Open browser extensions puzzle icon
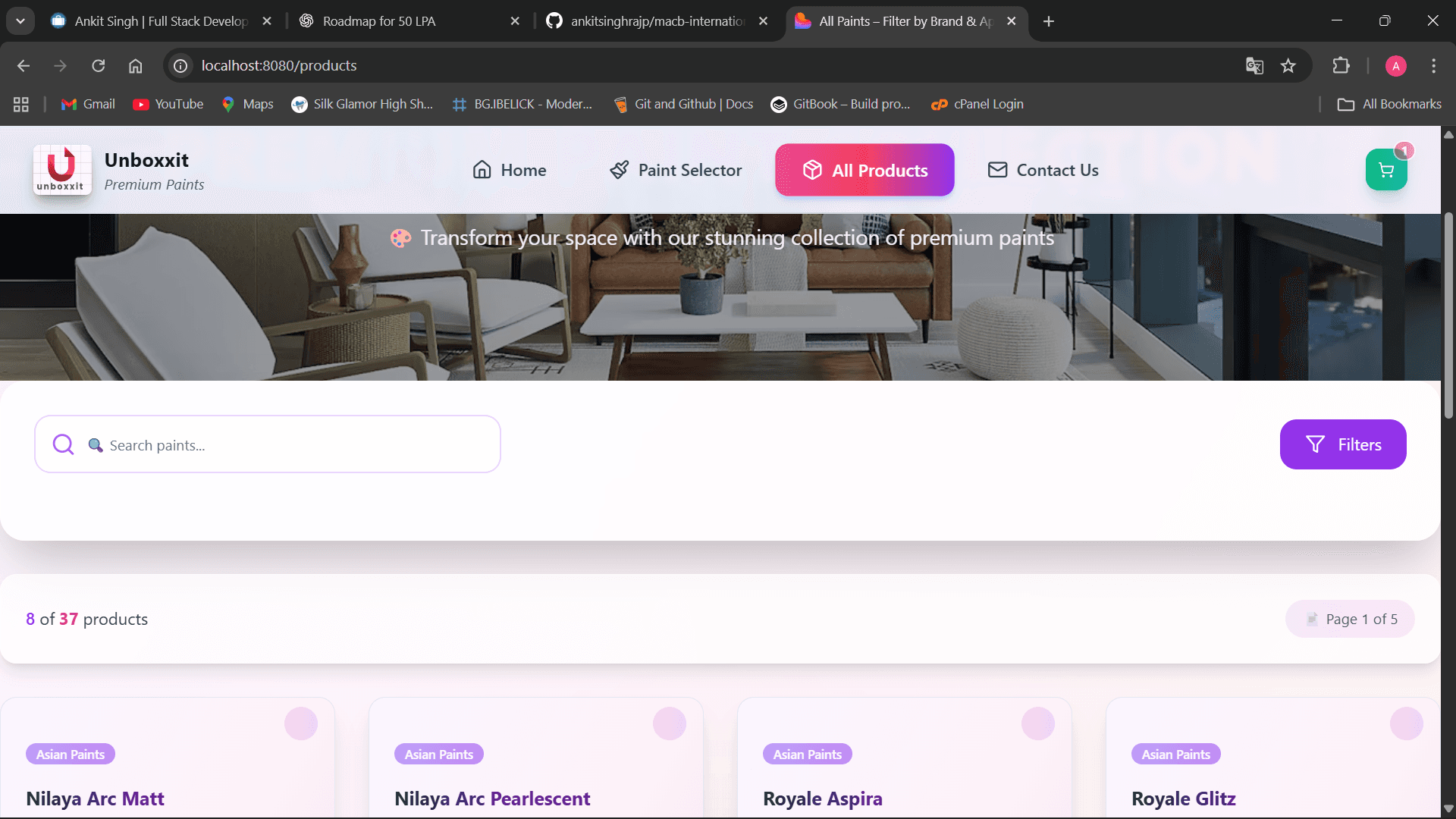1456x819 pixels. [x=1341, y=66]
